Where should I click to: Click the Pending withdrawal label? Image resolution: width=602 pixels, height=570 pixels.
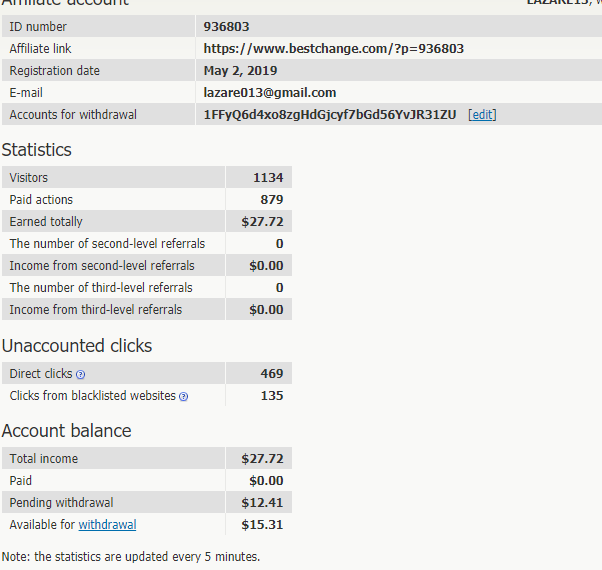61,502
